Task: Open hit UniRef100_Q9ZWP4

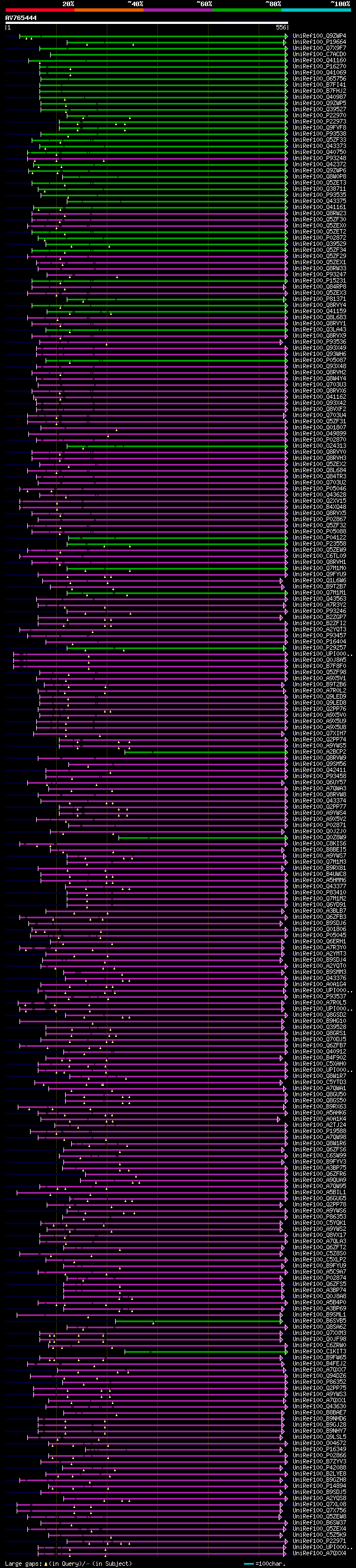Action: click(319, 36)
